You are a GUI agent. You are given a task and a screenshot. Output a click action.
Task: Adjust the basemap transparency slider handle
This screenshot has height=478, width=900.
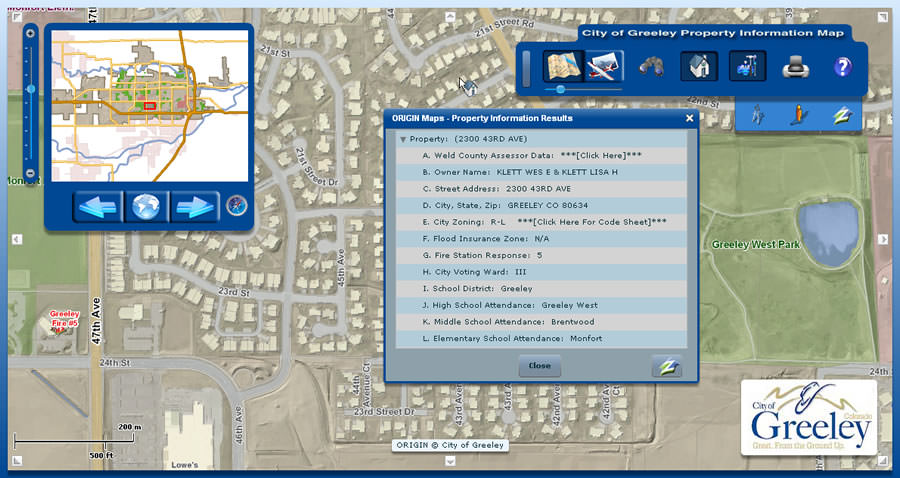pos(560,90)
